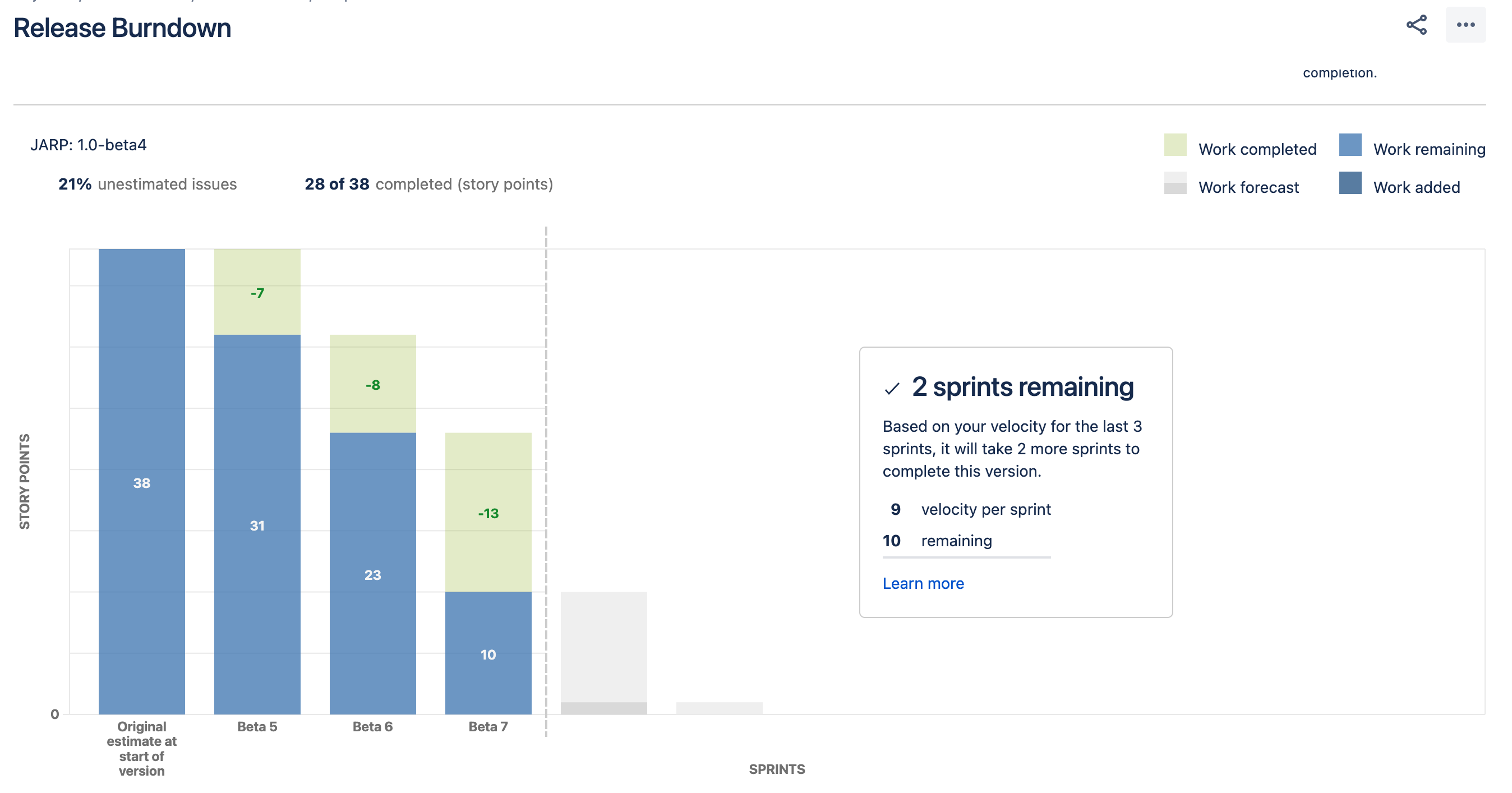Open the three-dots more actions menu

(1465, 25)
